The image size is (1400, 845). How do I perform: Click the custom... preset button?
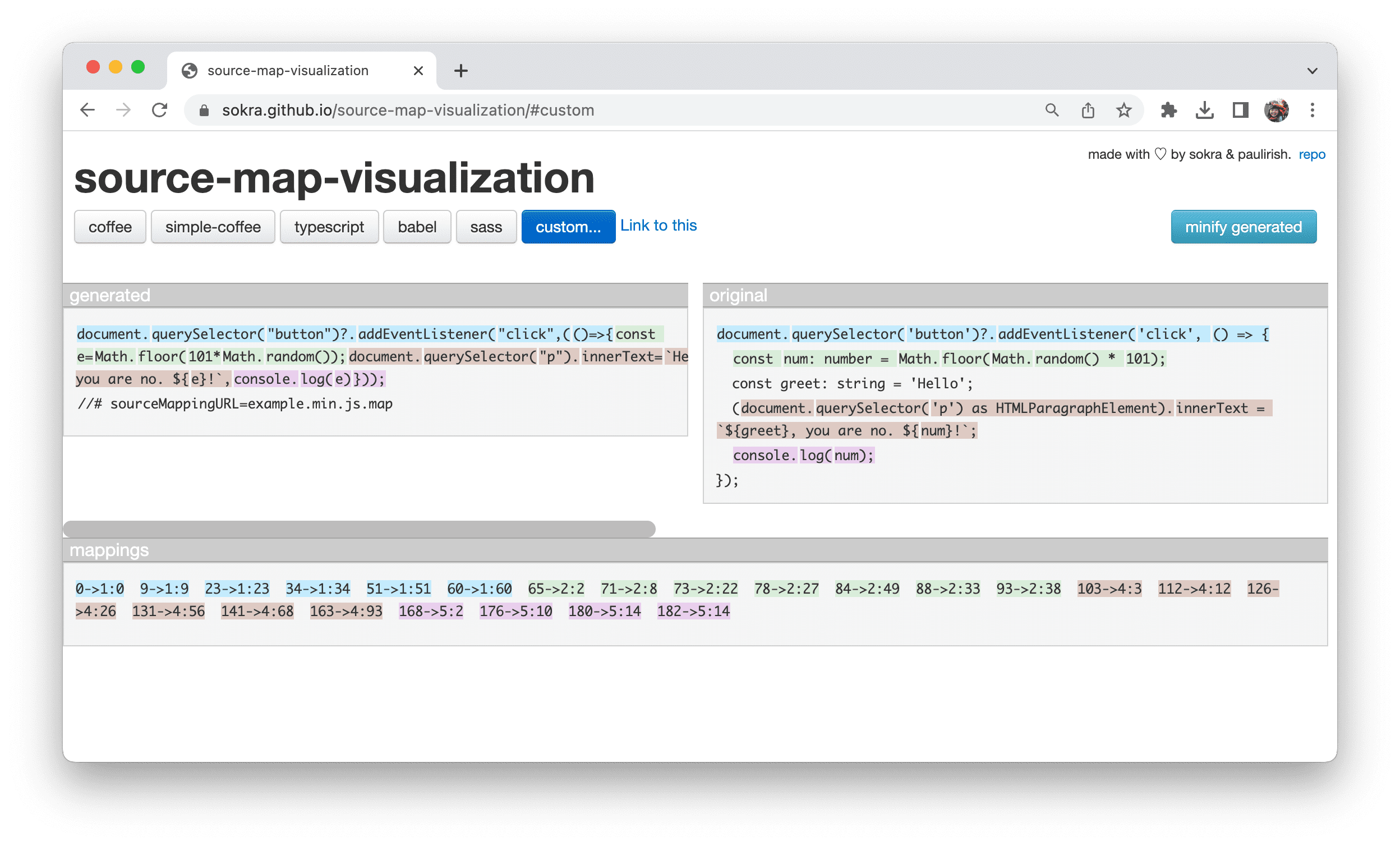565,227
